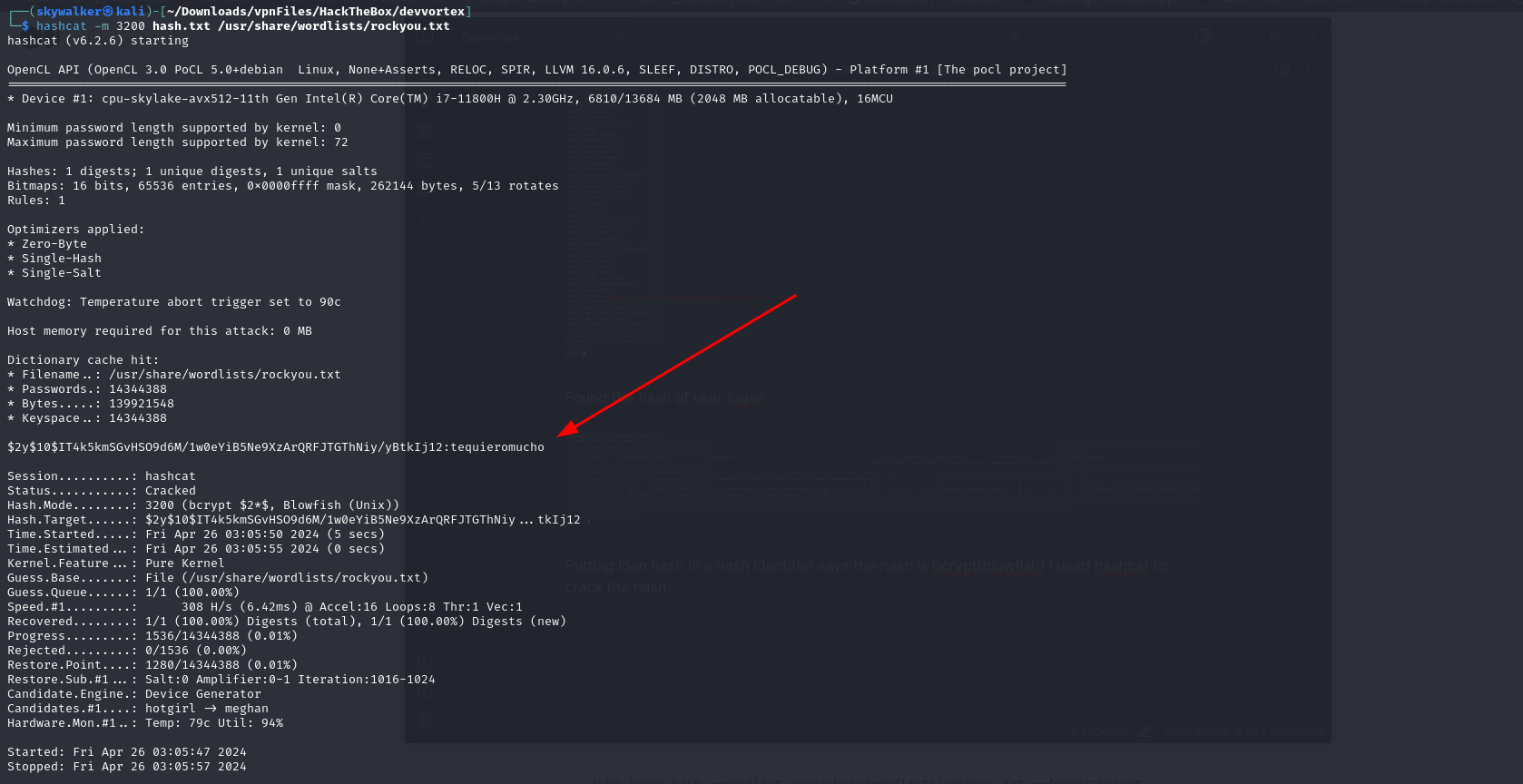Image resolution: width=1523 pixels, height=784 pixels.
Task: Click the cracked password "tequieromucho" in the image
Action: click(497, 447)
